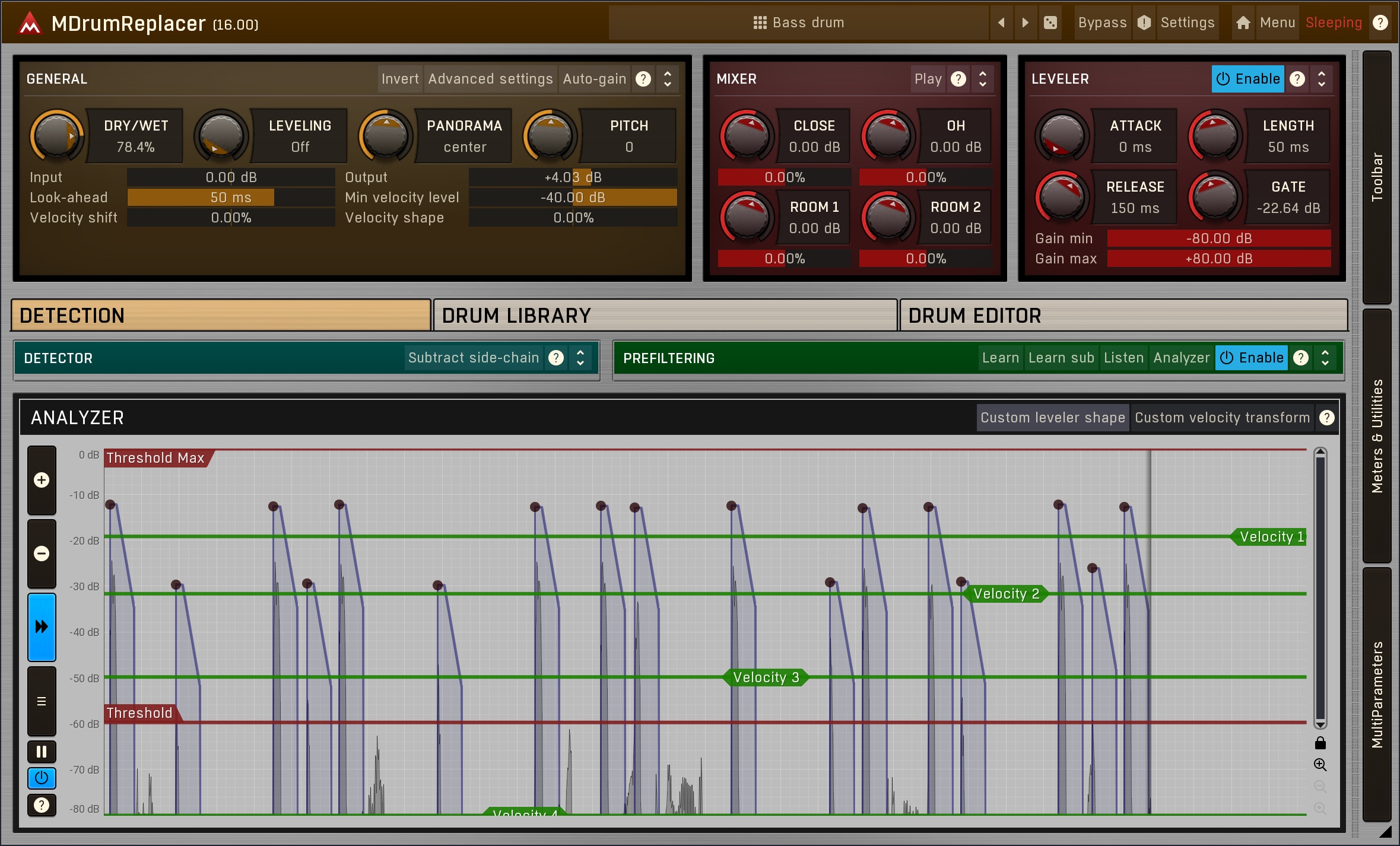
Task: Expand General panel preset arrows
Action: click(x=668, y=79)
